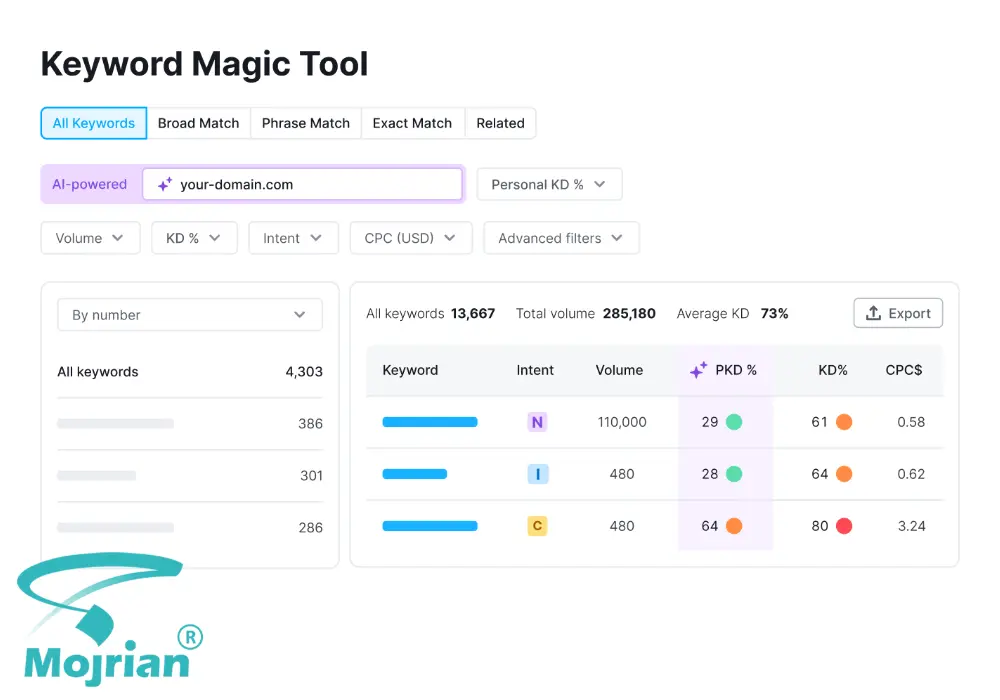
Task: Click the N intent badge
Action: point(537,422)
